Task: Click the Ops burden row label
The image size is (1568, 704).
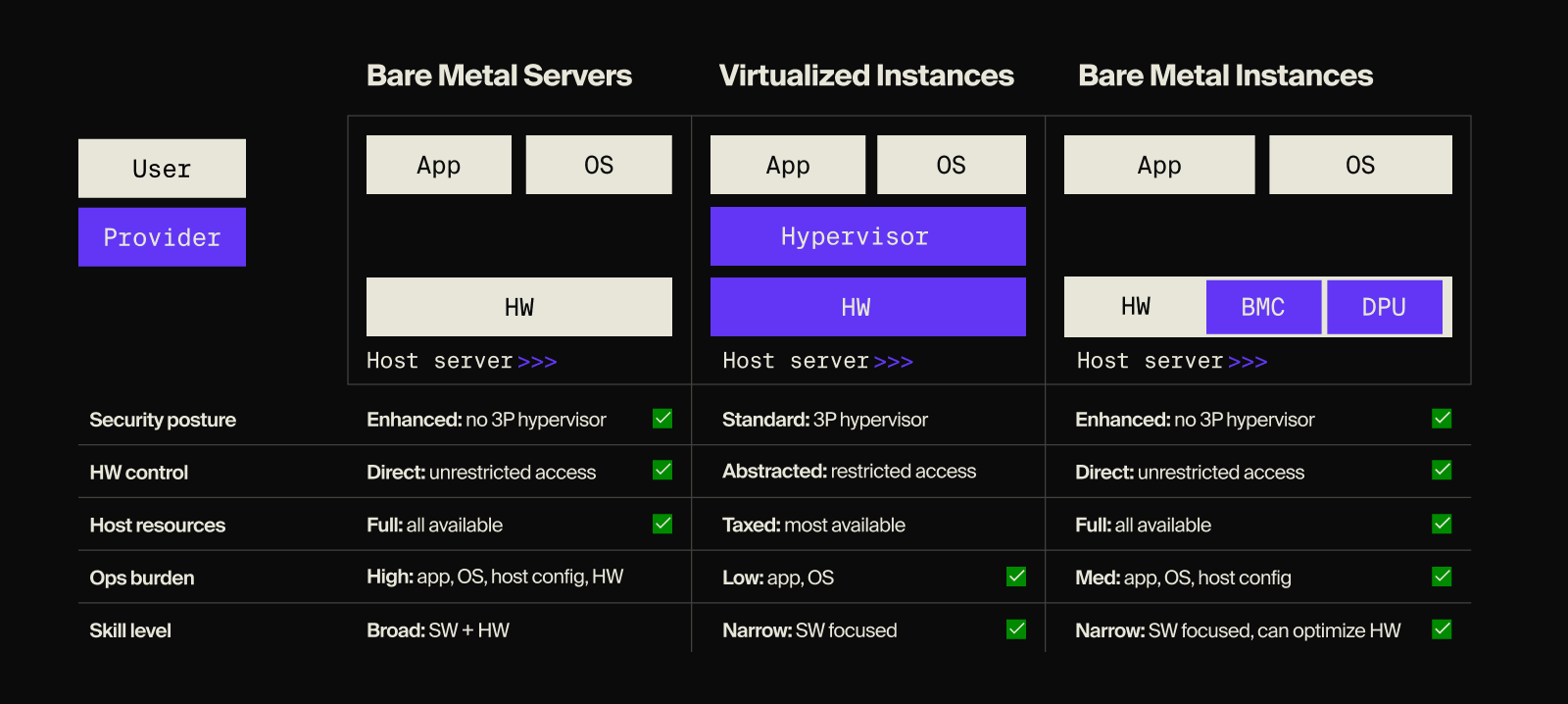Action: (x=141, y=578)
